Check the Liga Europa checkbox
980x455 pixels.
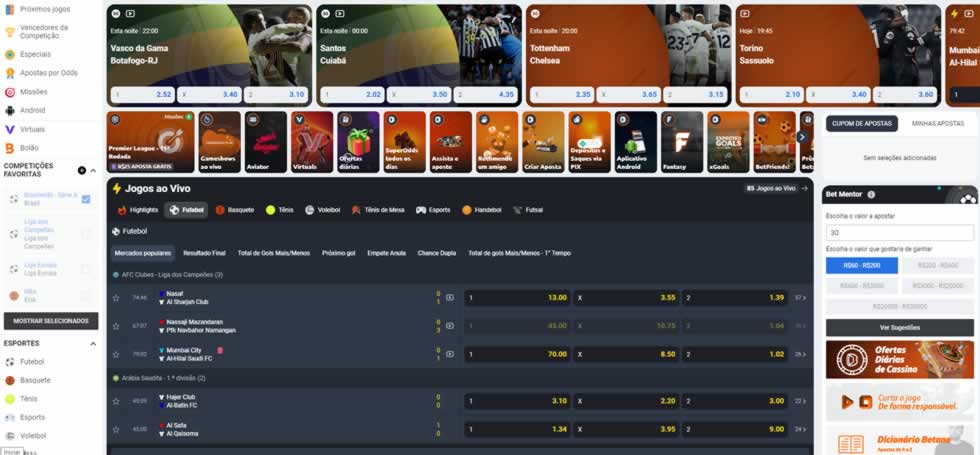[x=86, y=269]
